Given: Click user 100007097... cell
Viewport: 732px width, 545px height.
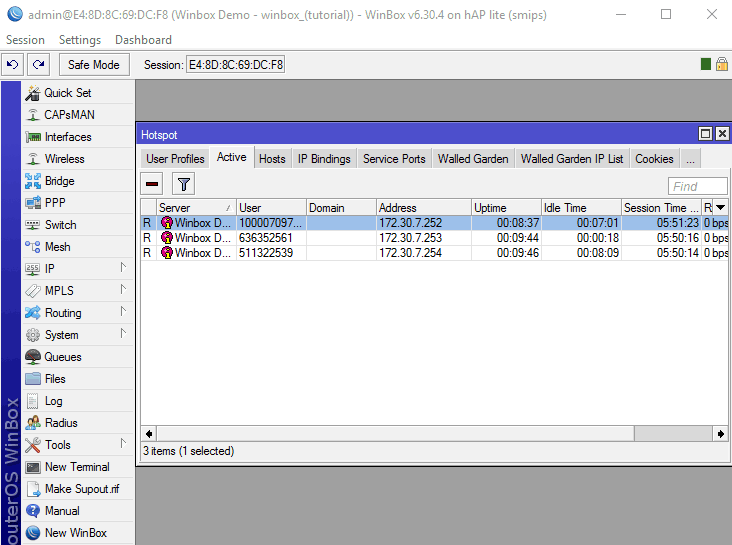Looking at the screenshot, I should 271,223.
